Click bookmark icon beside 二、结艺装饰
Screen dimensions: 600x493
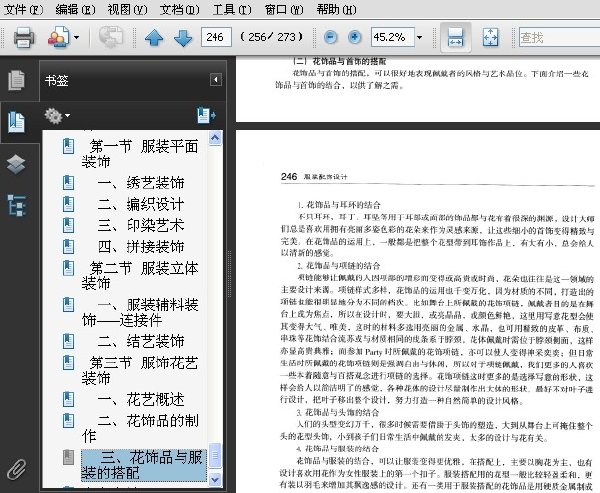pyautogui.click(x=68, y=341)
